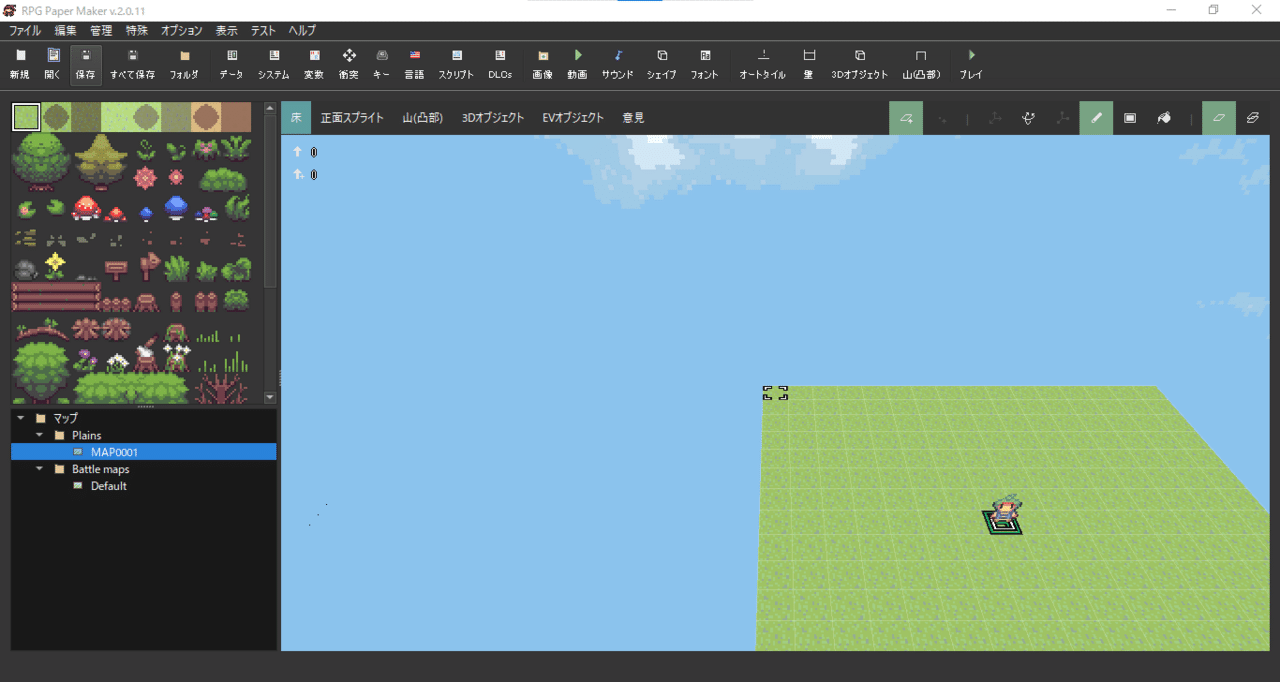Image resolution: width=1280 pixels, height=682 pixels.
Task: Select the Rectangle drawing tool
Action: (x=1129, y=117)
